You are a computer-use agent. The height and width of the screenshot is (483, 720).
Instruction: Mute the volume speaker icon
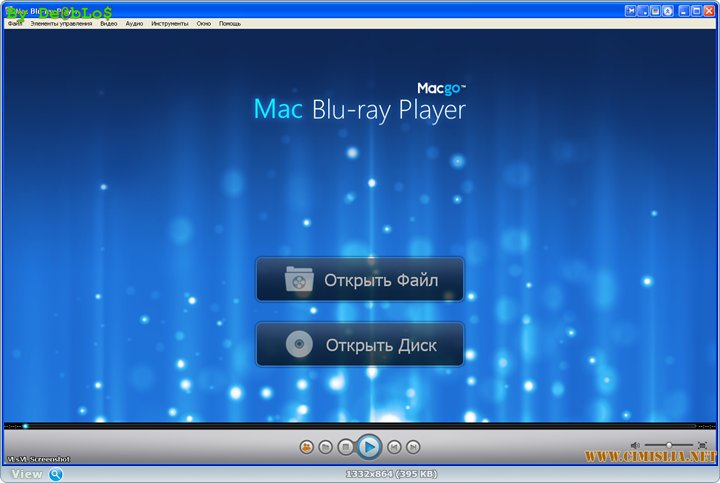click(635, 445)
